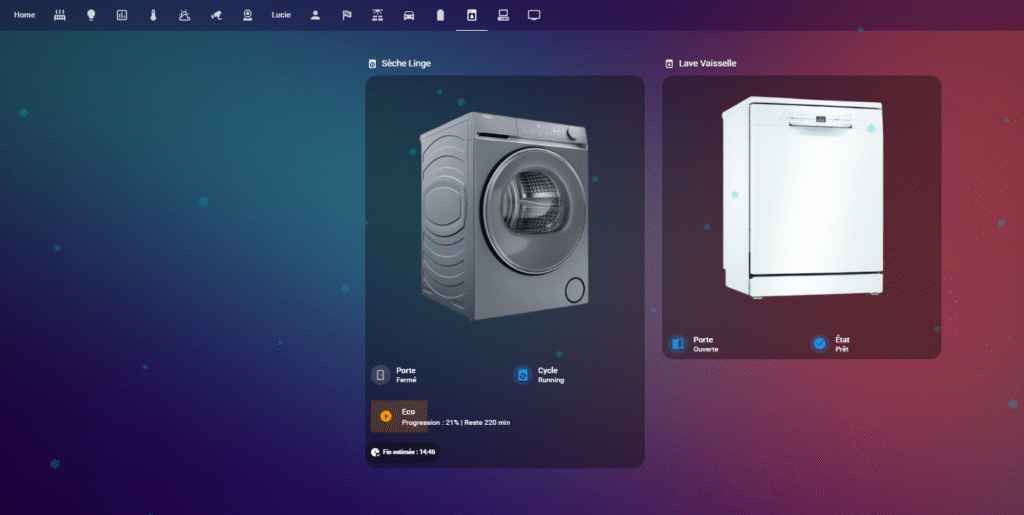Open the person profile tab icon
Image resolution: width=1024 pixels, height=515 pixels.
(x=315, y=15)
